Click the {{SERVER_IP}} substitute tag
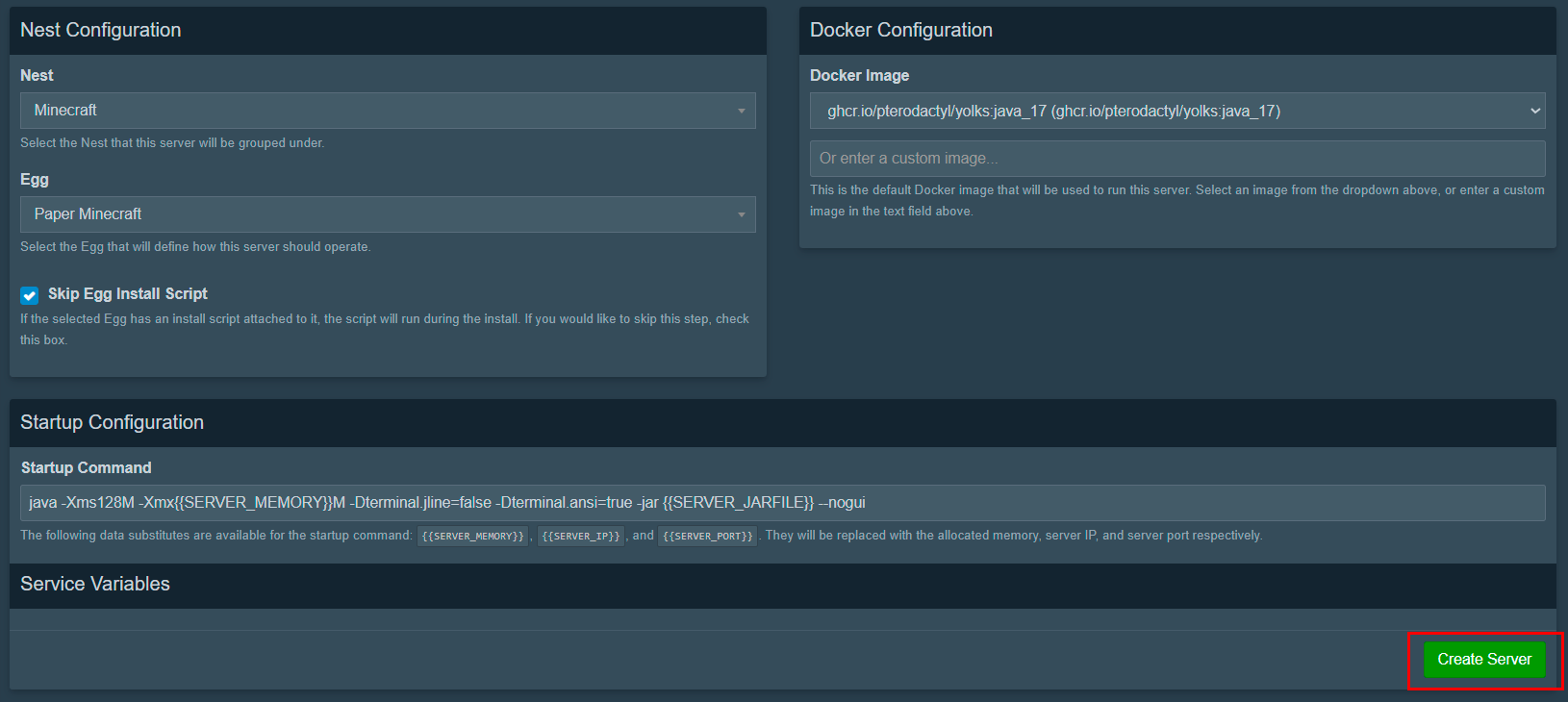The width and height of the screenshot is (1568, 702). [x=581, y=536]
